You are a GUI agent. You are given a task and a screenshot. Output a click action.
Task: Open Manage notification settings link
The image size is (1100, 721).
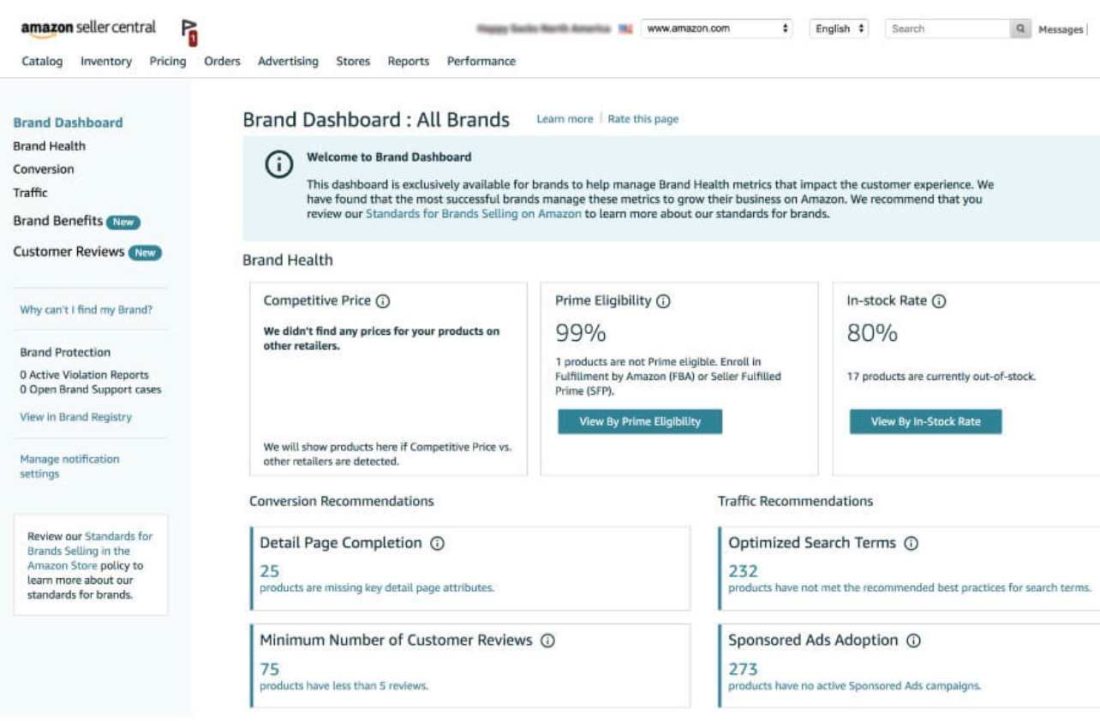69,466
